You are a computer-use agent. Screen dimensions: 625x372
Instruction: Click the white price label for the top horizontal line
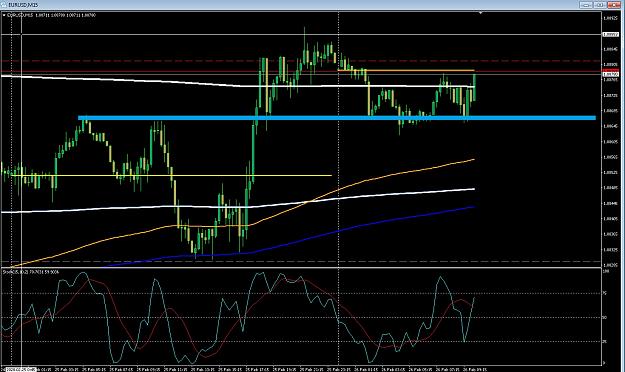610,35
